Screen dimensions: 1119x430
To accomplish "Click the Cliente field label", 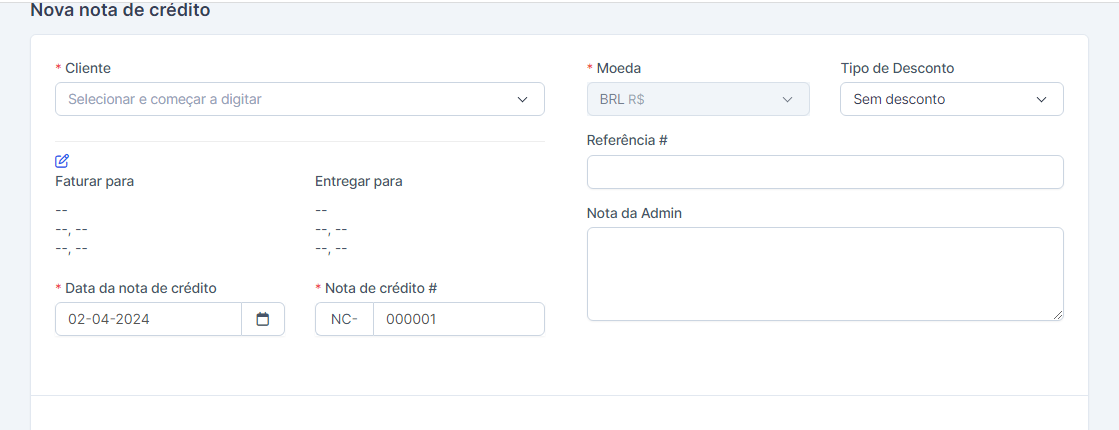I will point(88,68).
